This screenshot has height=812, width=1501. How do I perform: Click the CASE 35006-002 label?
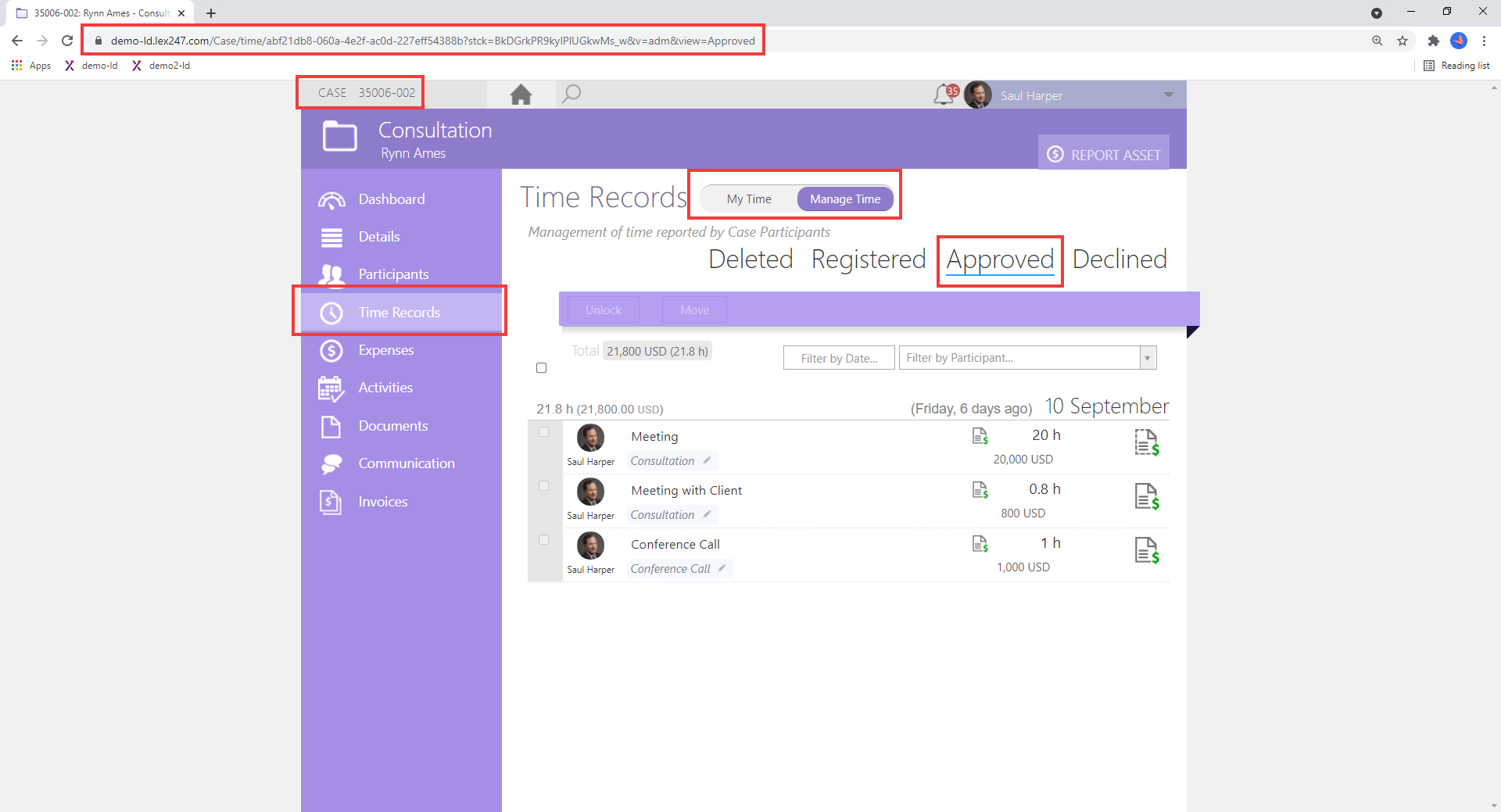click(367, 93)
